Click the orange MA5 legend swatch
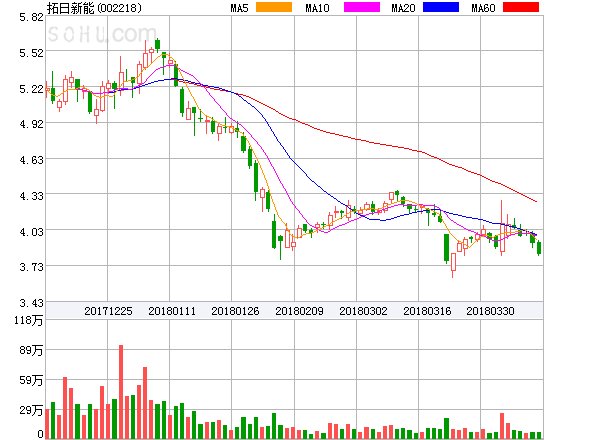The height and width of the screenshot is (440, 600). coord(274,7)
